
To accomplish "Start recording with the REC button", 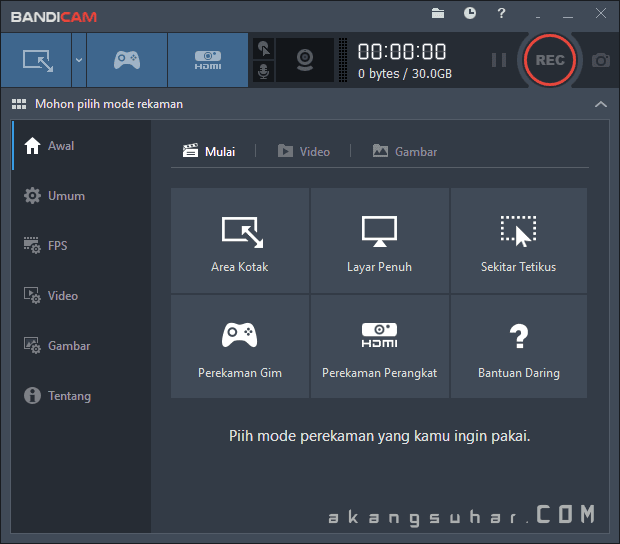I will pos(550,60).
